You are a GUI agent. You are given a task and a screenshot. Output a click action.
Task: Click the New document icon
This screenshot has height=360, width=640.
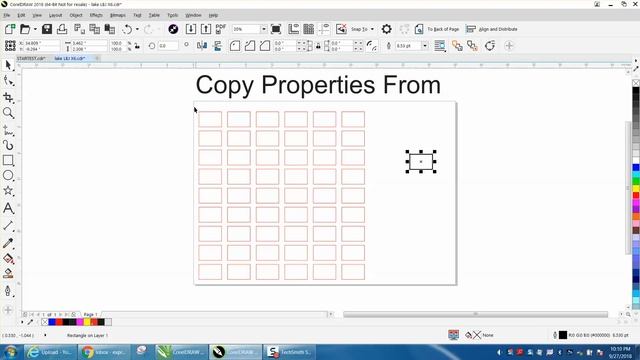pos(10,29)
